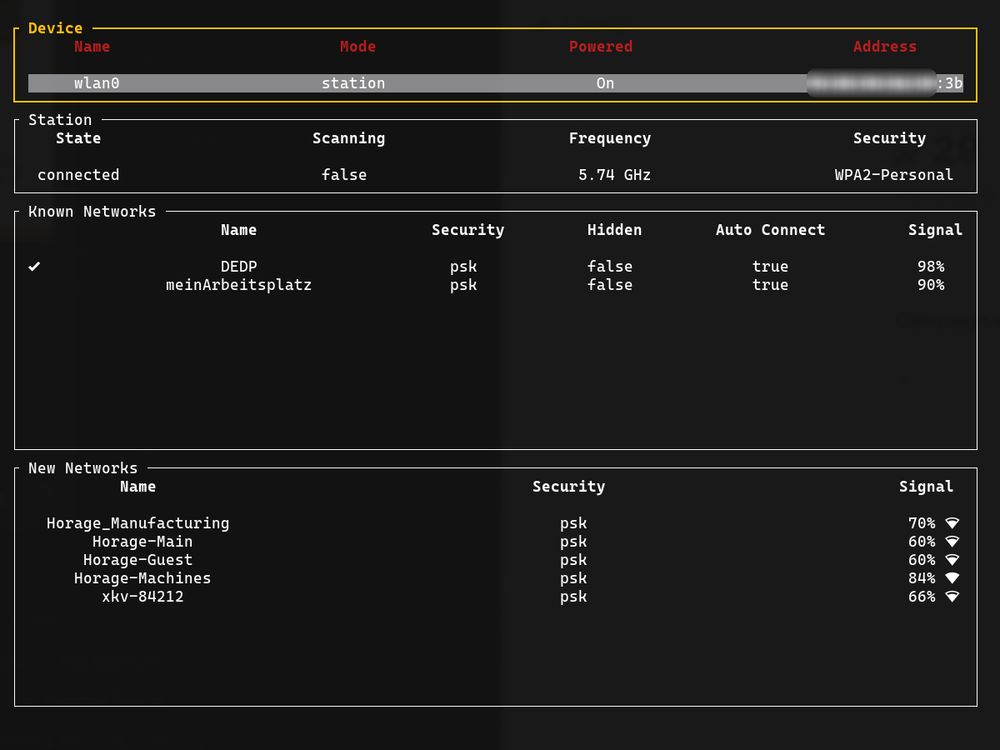Click the 84% signal value
The height and width of the screenshot is (750, 1000).
pos(922,578)
